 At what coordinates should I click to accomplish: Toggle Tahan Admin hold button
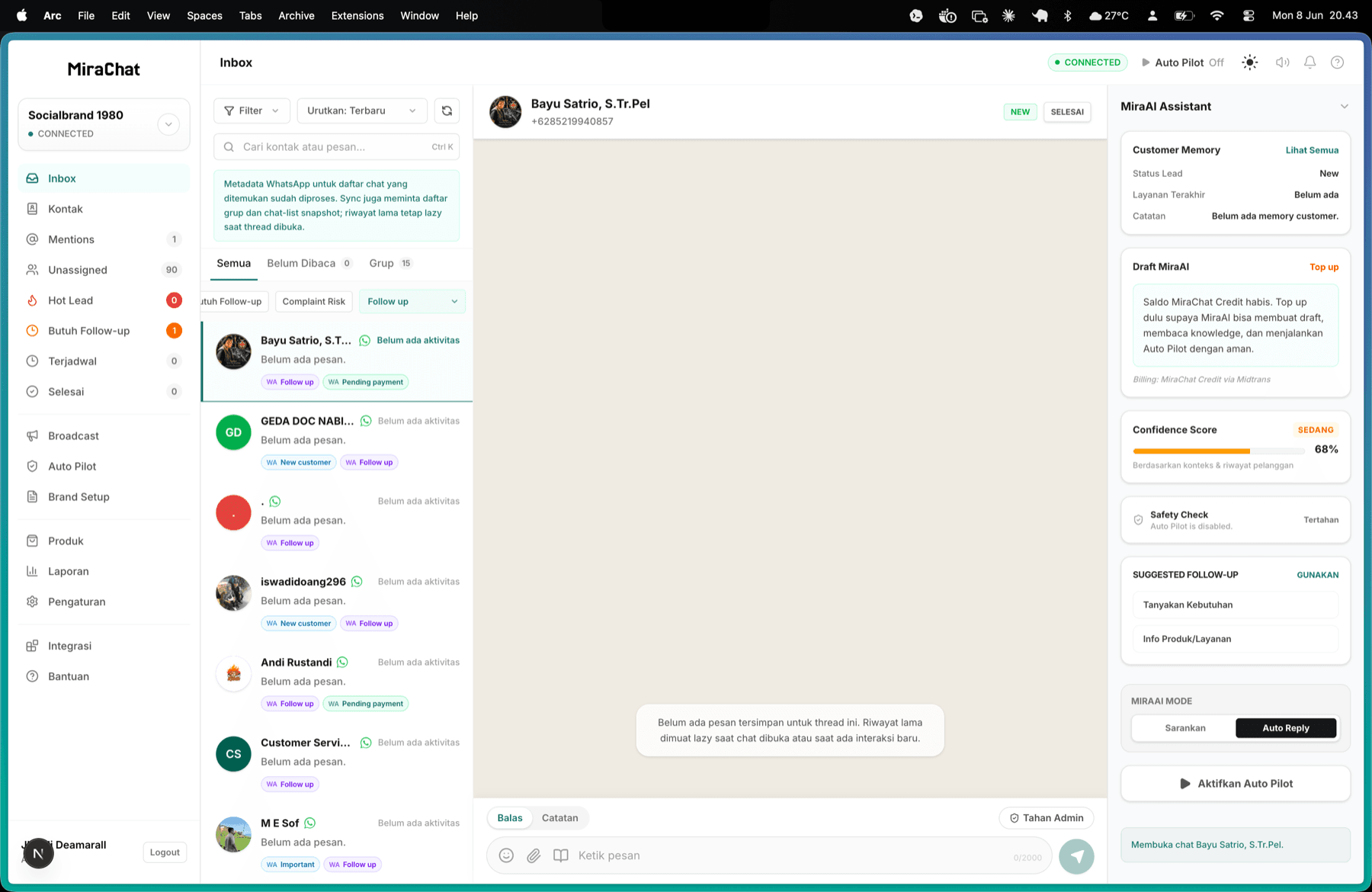point(1046,818)
